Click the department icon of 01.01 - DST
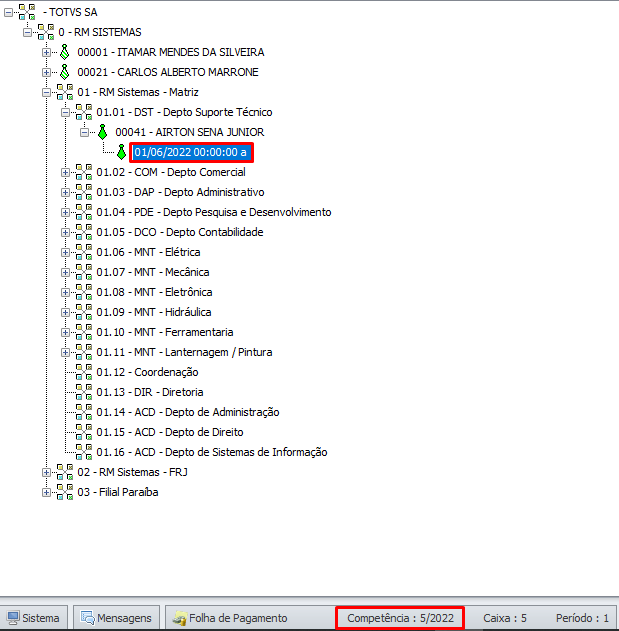Screen dimensions: 619x631 (84, 112)
